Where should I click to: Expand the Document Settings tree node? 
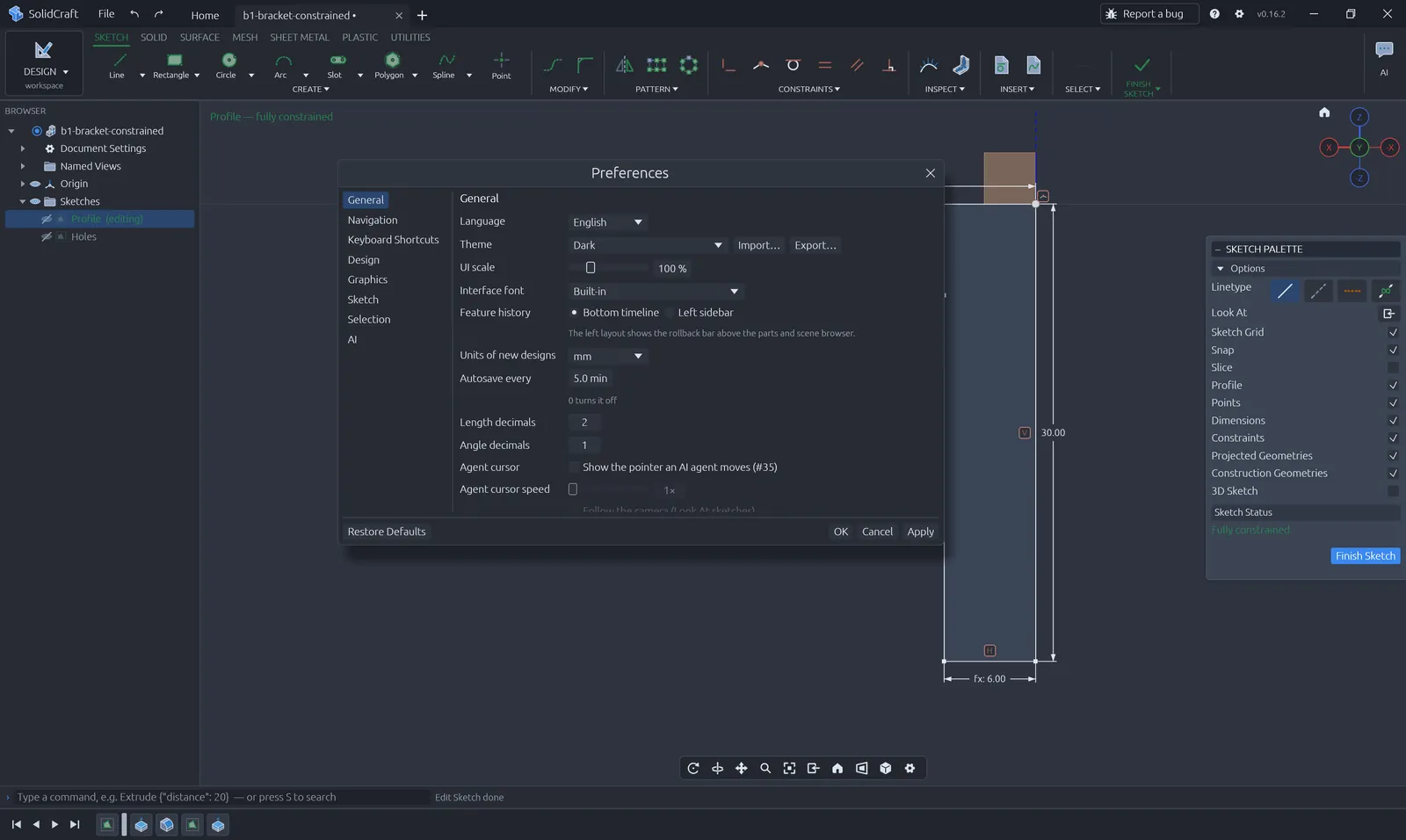(x=23, y=148)
